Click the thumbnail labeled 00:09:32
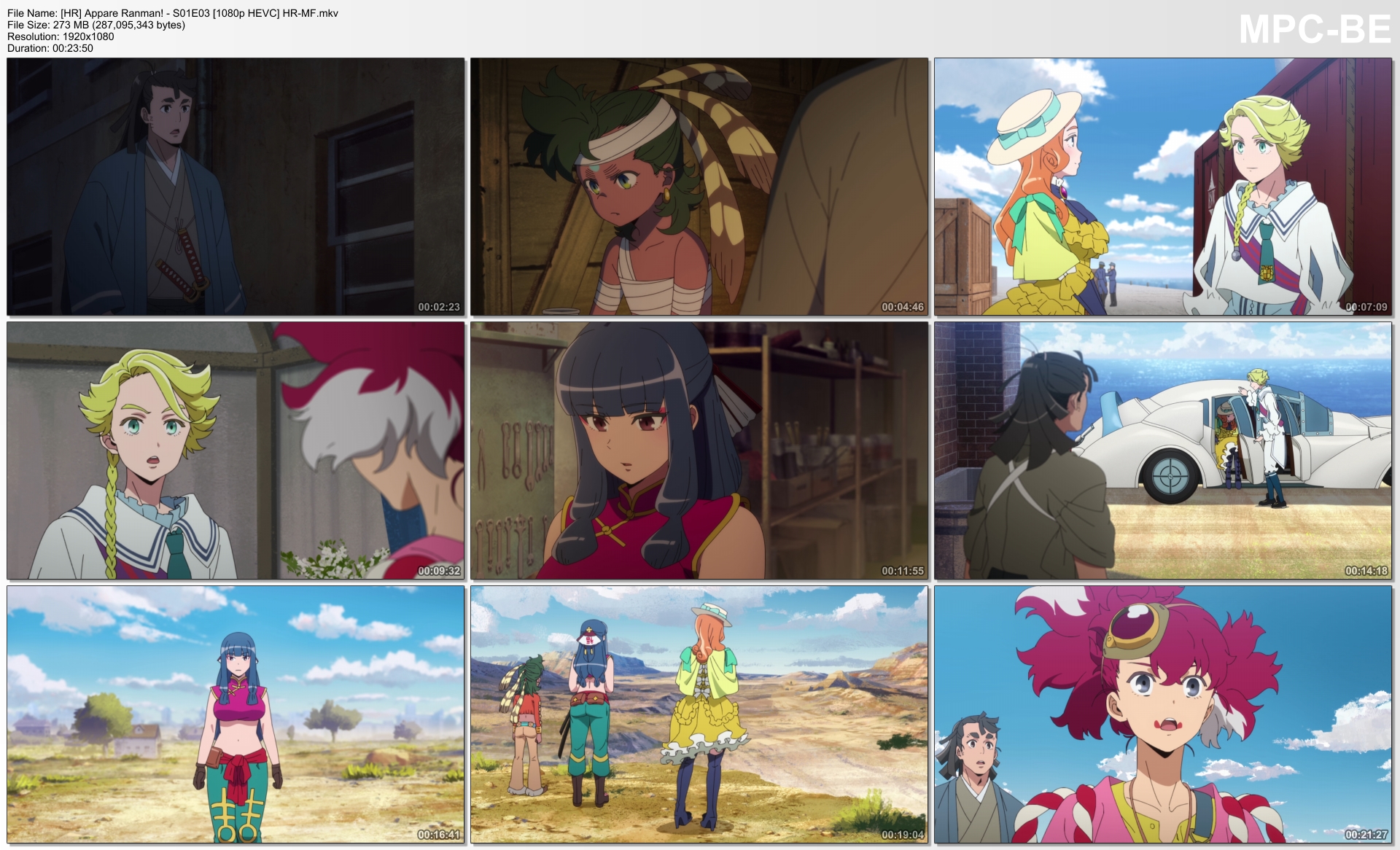1400x850 pixels. pos(236,451)
